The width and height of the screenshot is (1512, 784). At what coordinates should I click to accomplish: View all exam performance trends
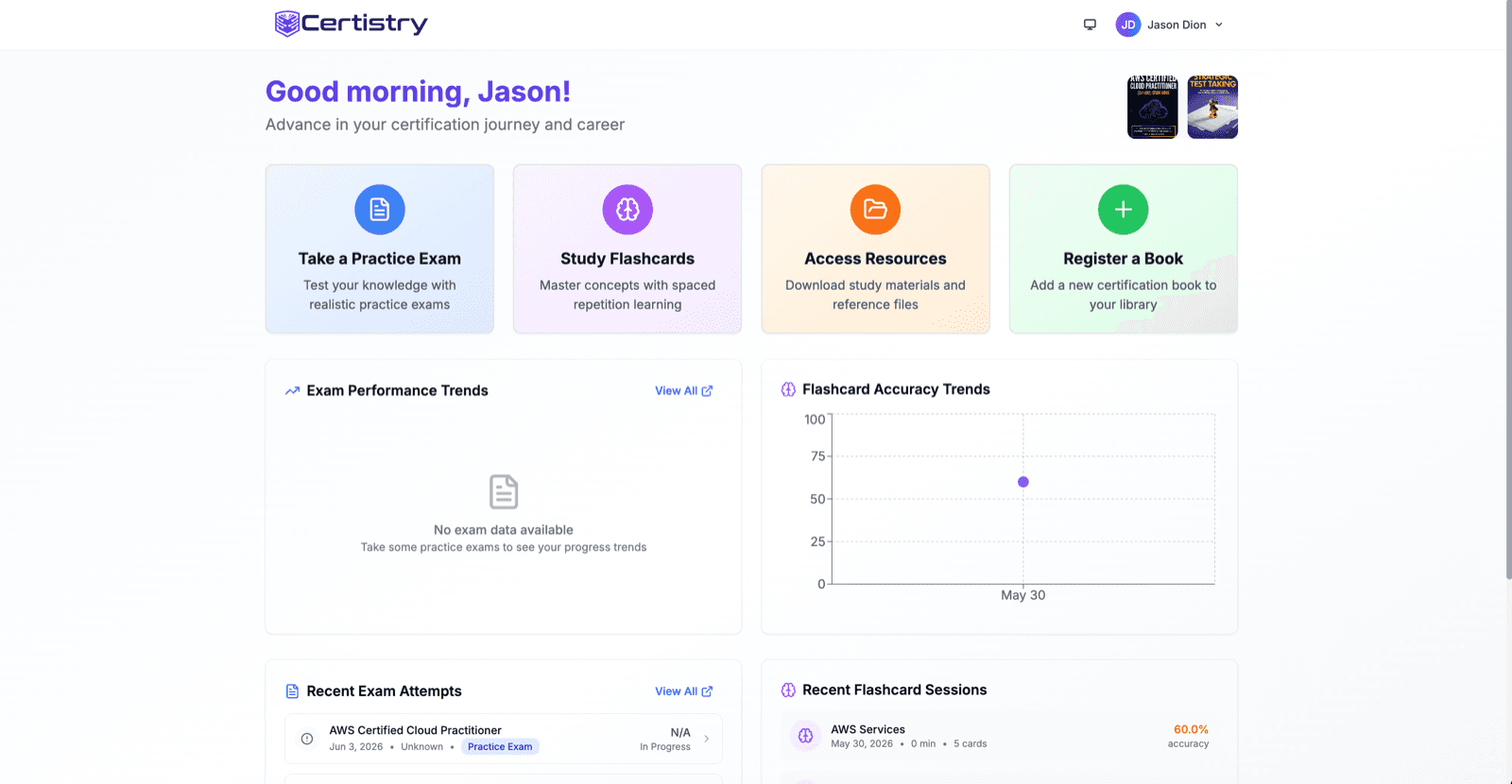[x=683, y=391]
